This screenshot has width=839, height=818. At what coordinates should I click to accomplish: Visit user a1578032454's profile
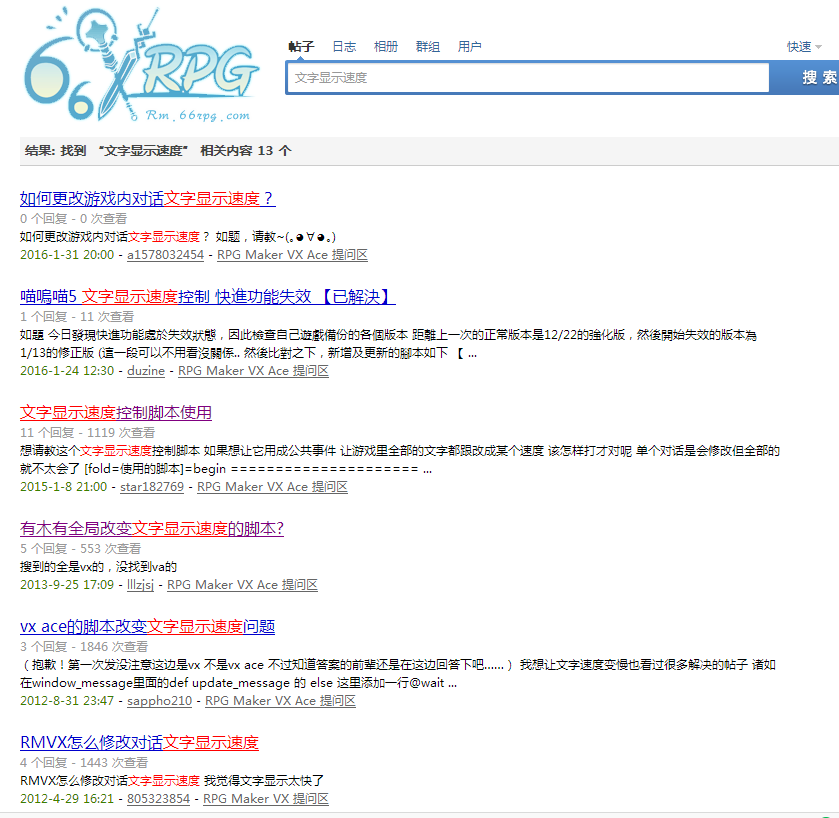point(165,255)
